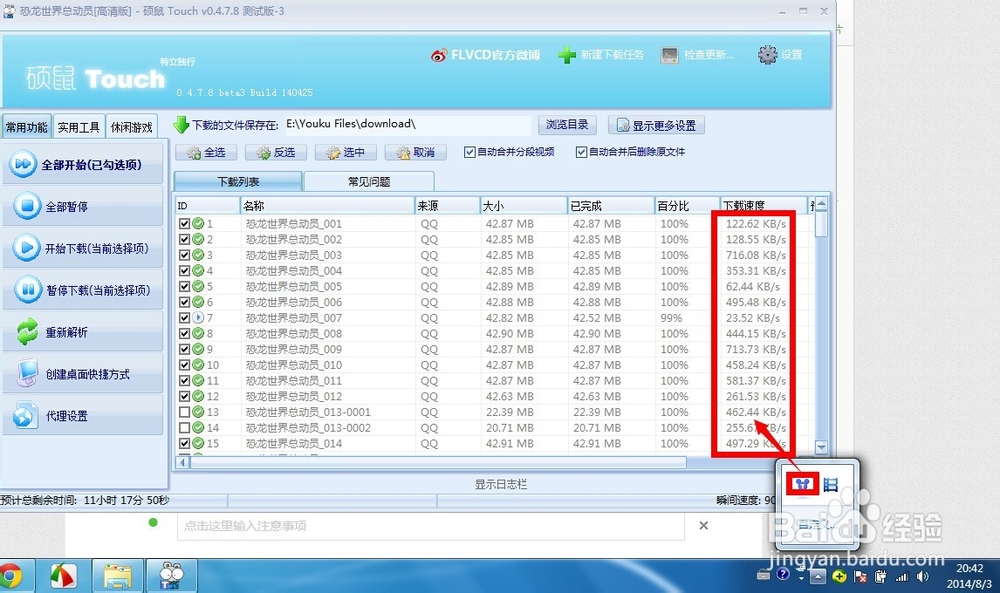Click the 硕鼠 Touch taskbar icon
This screenshot has height=593, width=1000.
(170, 576)
